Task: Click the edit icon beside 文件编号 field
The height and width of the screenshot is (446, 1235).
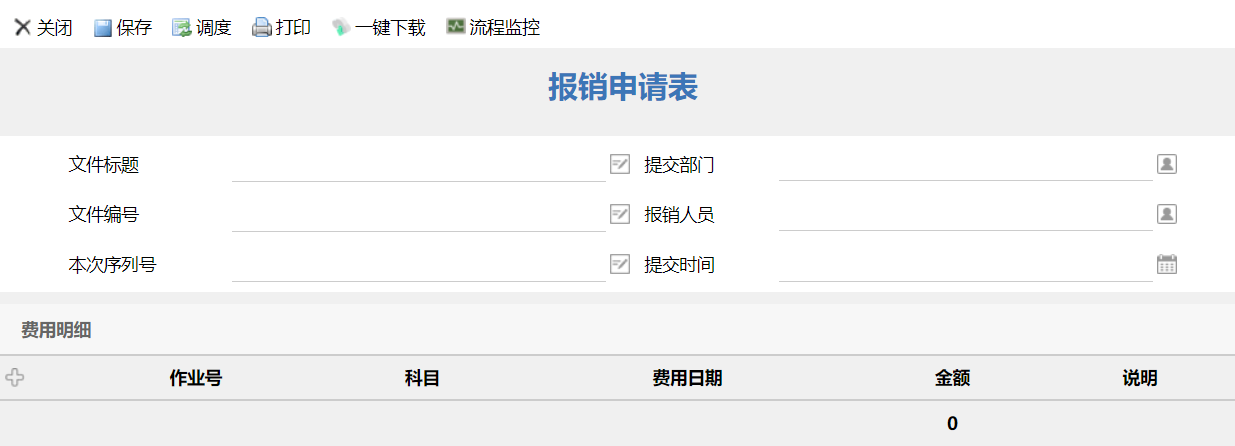Action: (x=620, y=214)
